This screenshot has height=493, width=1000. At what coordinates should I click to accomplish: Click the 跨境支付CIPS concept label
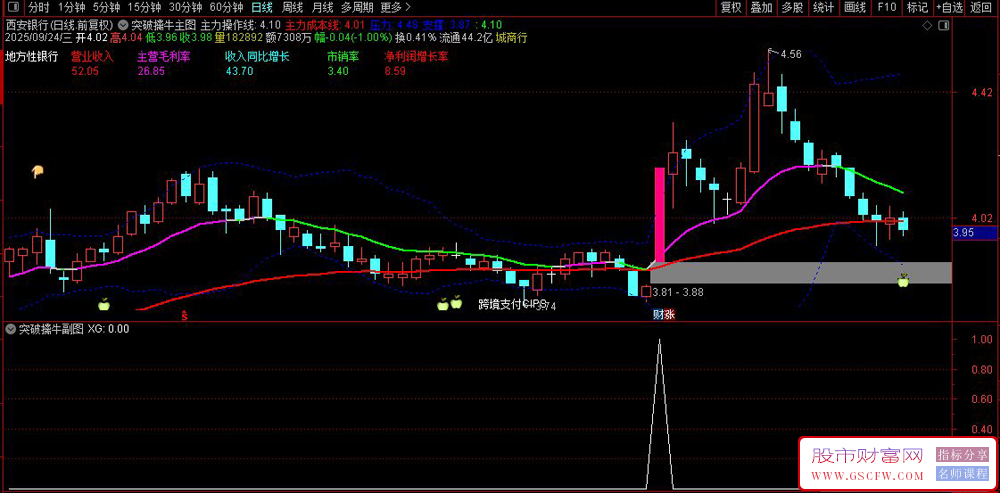click(x=513, y=304)
